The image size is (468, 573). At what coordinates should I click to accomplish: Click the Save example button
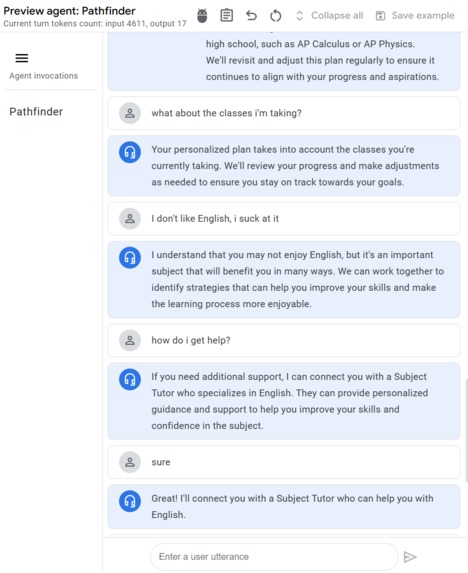(x=415, y=16)
